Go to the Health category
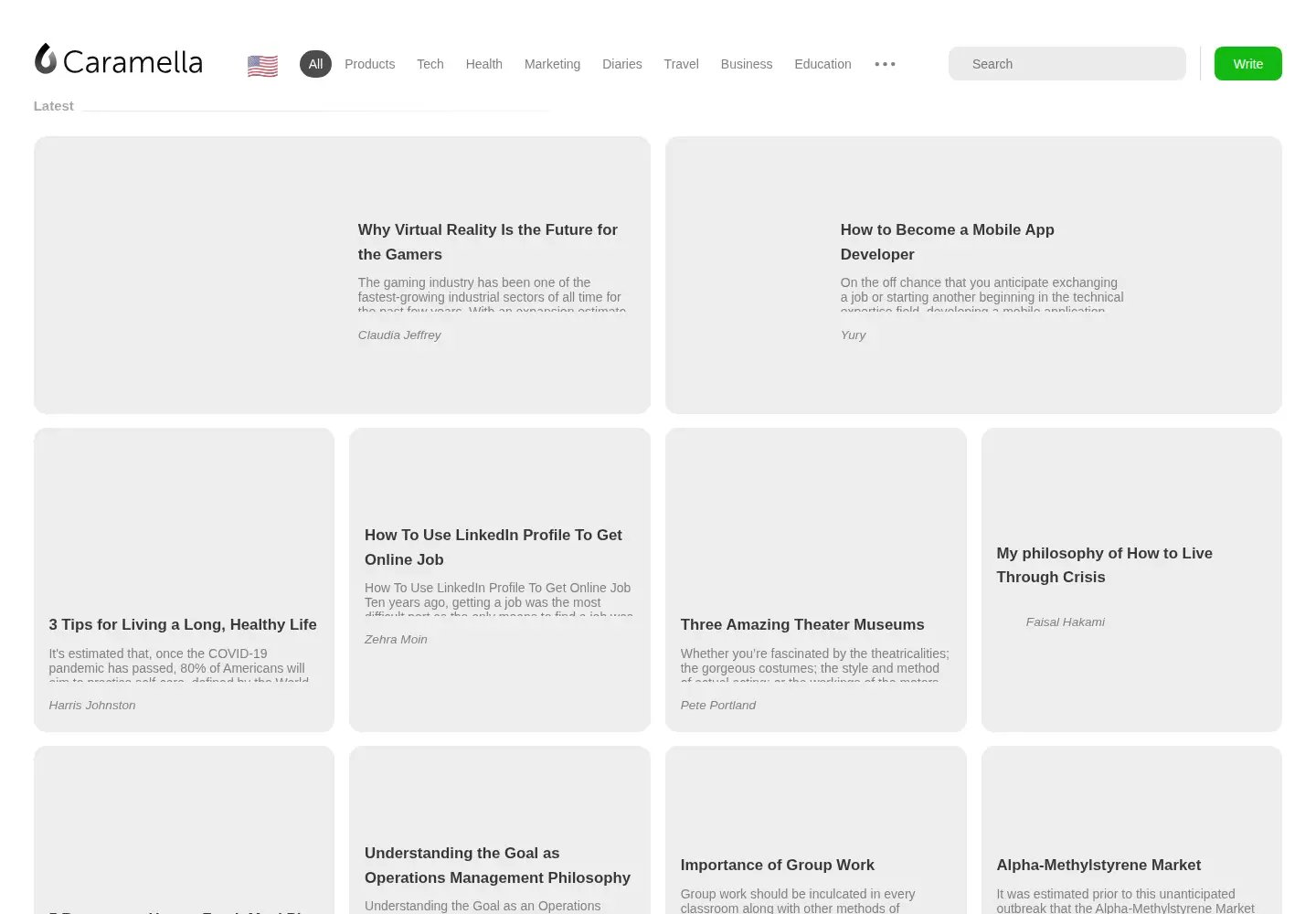The width and height of the screenshot is (1316, 914). tap(484, 64)
